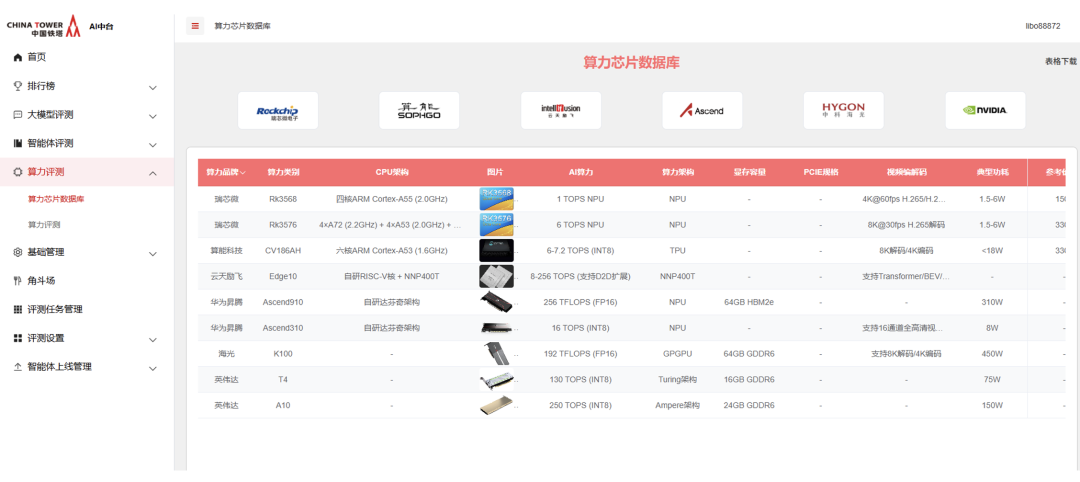Click the AI算力 column header
This screenshot has width=1080, height=482.
tap(581, 173)
